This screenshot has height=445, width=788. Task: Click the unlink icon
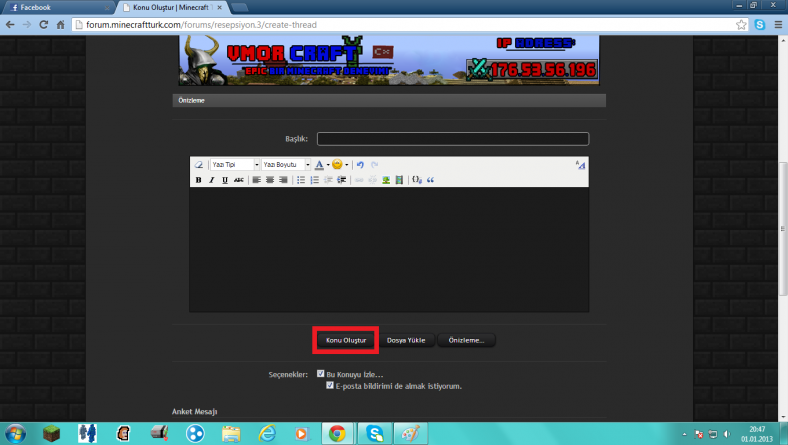point(372,180)
